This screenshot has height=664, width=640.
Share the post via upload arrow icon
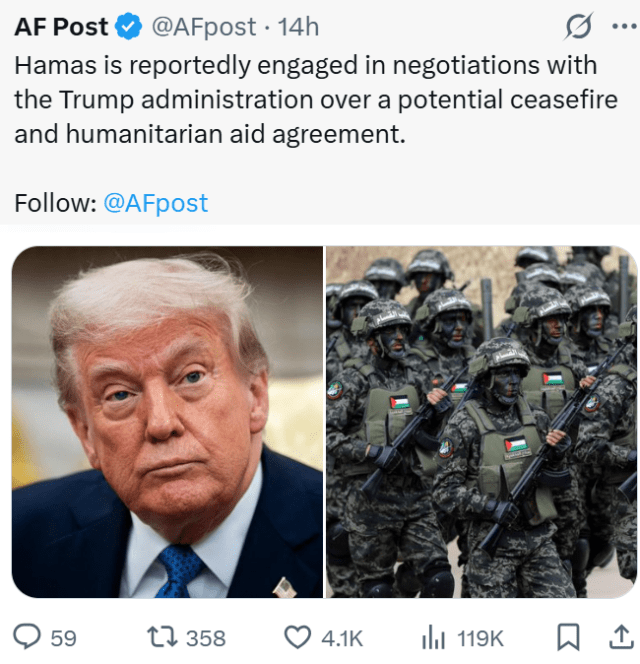[621, 636]
